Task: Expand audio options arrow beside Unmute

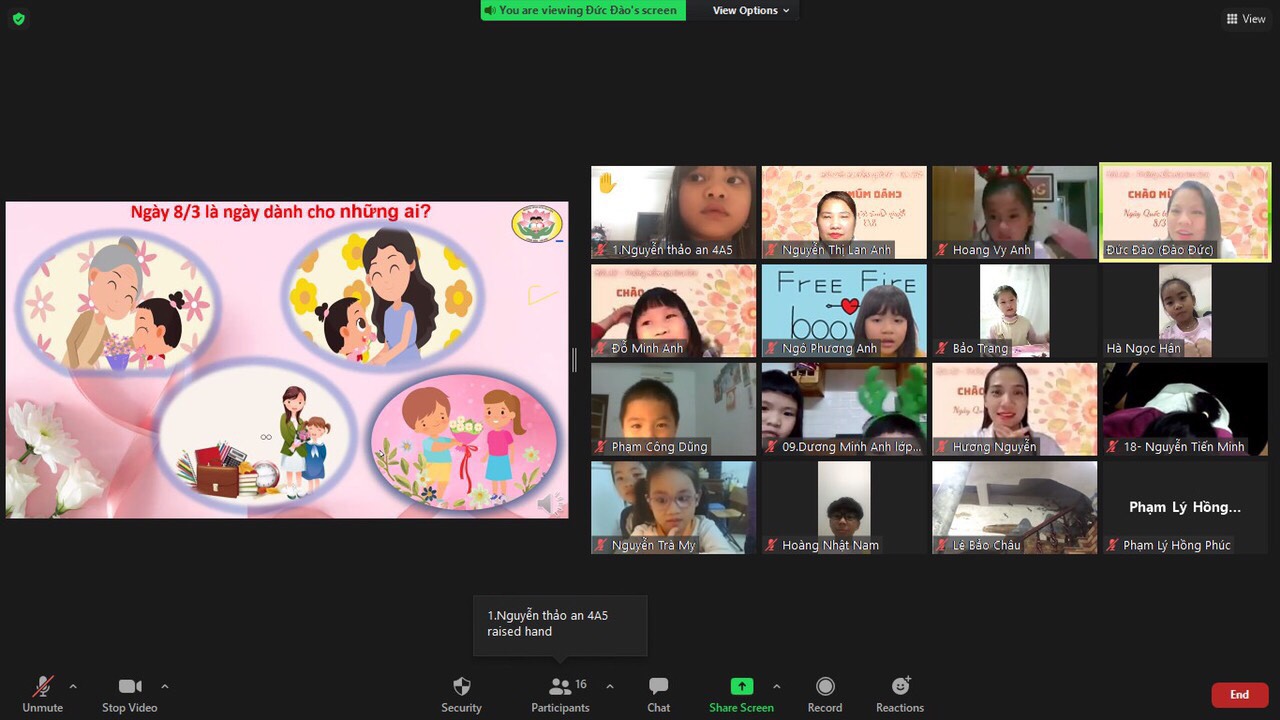Action: click(x=73, y=686)
